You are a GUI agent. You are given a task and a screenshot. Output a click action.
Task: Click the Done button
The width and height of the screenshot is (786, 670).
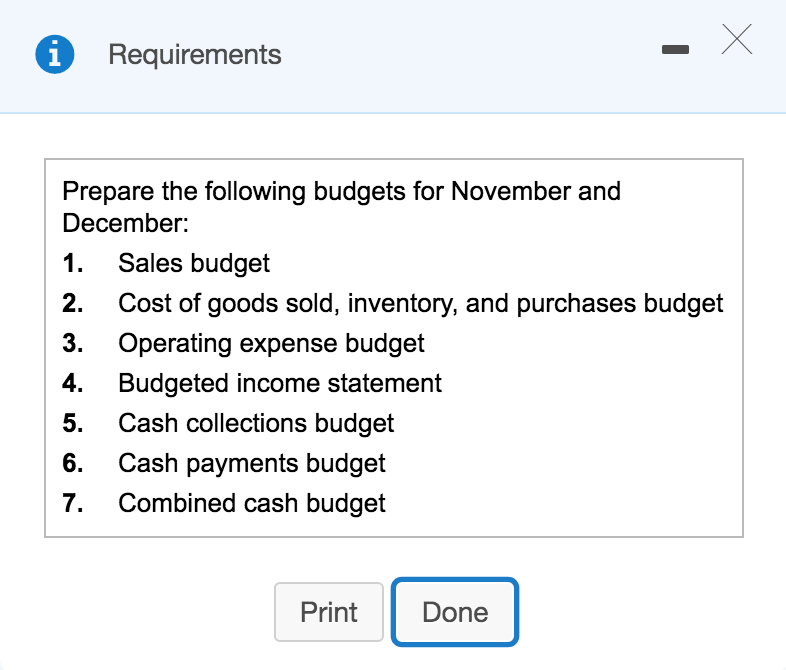tap(455, 612)
